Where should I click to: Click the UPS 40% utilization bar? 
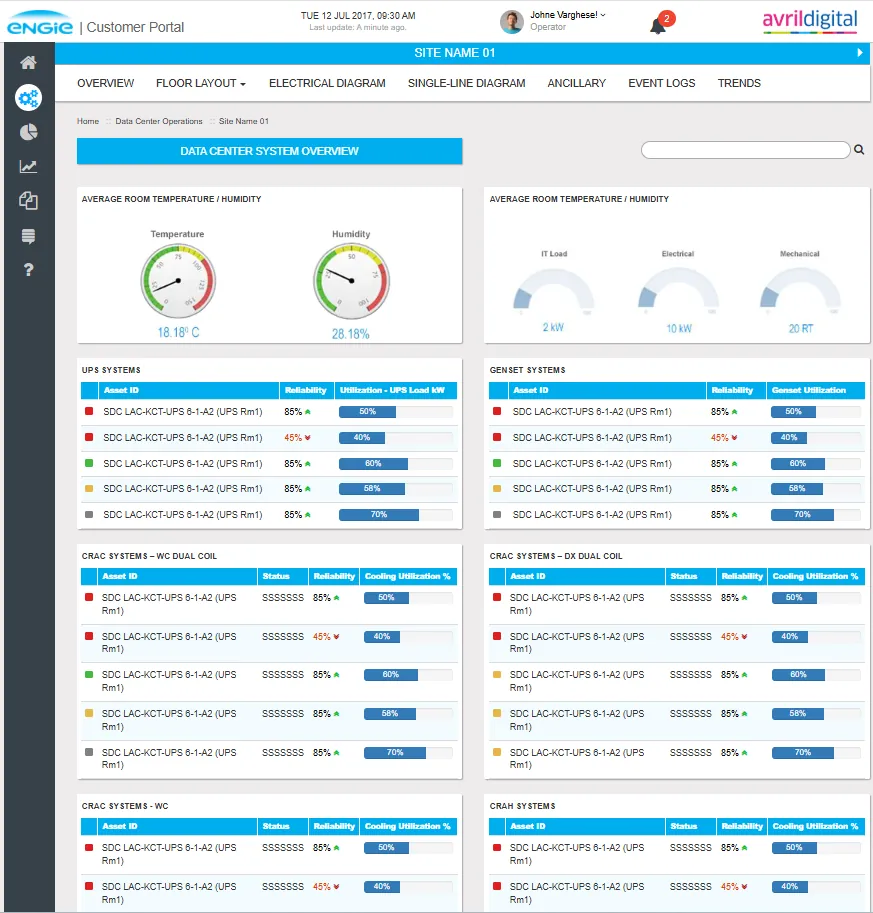362,437
